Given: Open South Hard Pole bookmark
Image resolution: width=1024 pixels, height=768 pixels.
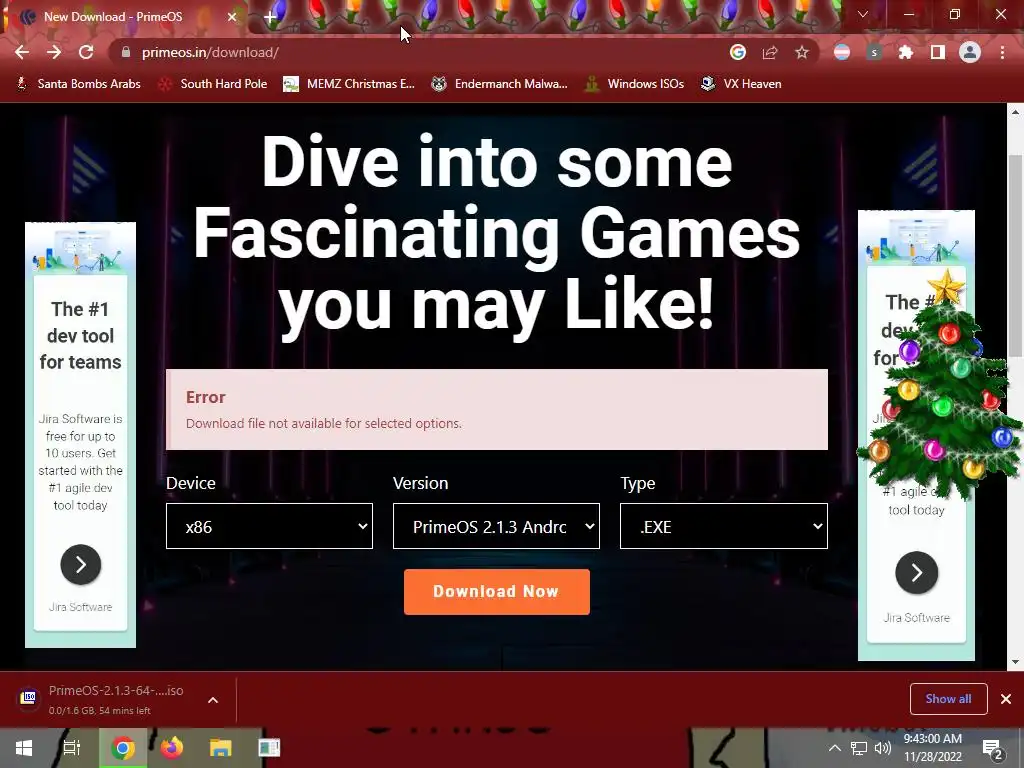Looking at the screenshot, I should (213, 84).
